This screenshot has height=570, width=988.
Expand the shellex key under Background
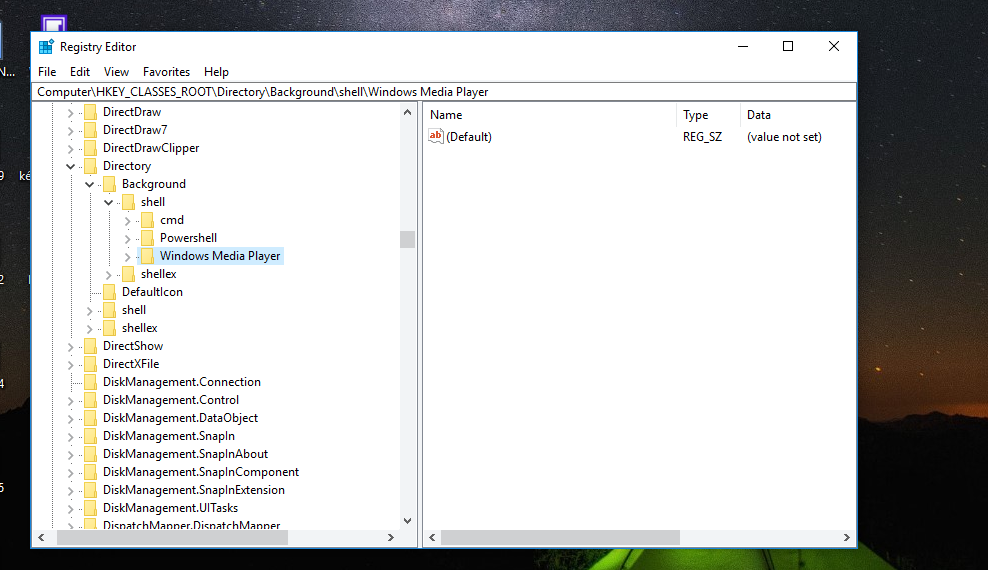point(108,275)
